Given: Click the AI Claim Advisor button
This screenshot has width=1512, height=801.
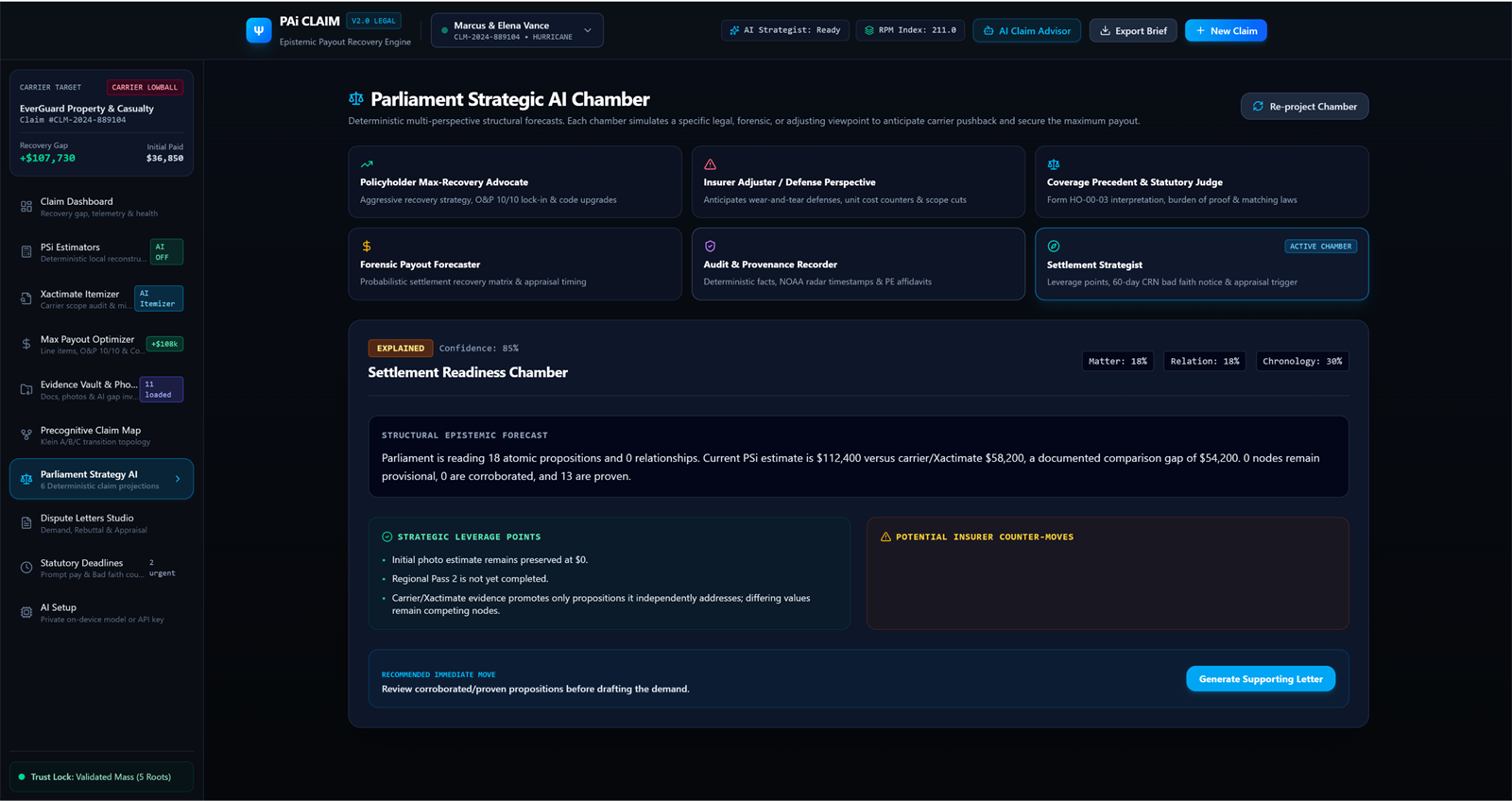Looking at the screenshot, I should pos(1027,30).
